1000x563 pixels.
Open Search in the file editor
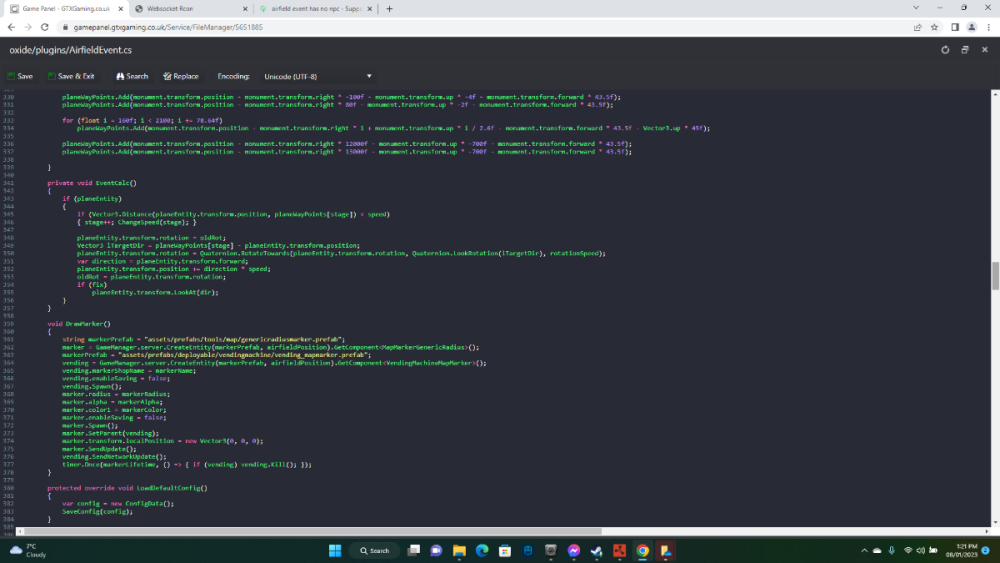click(x=132, y=76)
